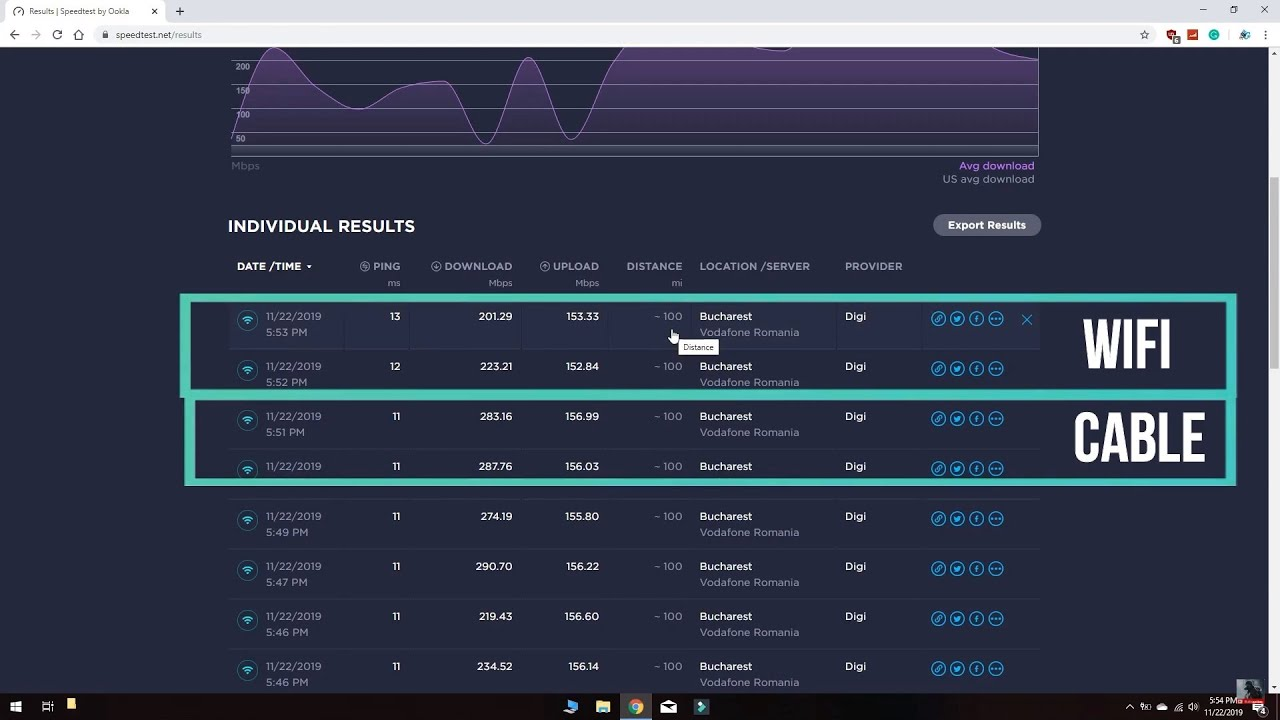Focus the speedtest.net/results address bar
1280x720 pixels.
pyautogui.click(x=620, y=34)
